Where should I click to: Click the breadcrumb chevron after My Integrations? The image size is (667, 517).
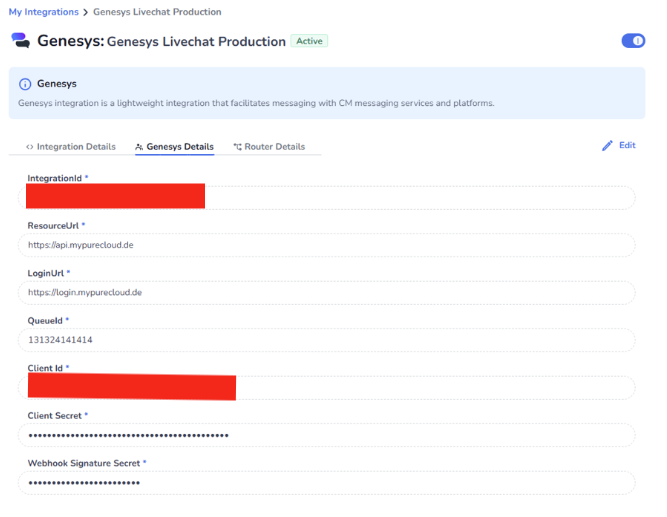[86, 12]
